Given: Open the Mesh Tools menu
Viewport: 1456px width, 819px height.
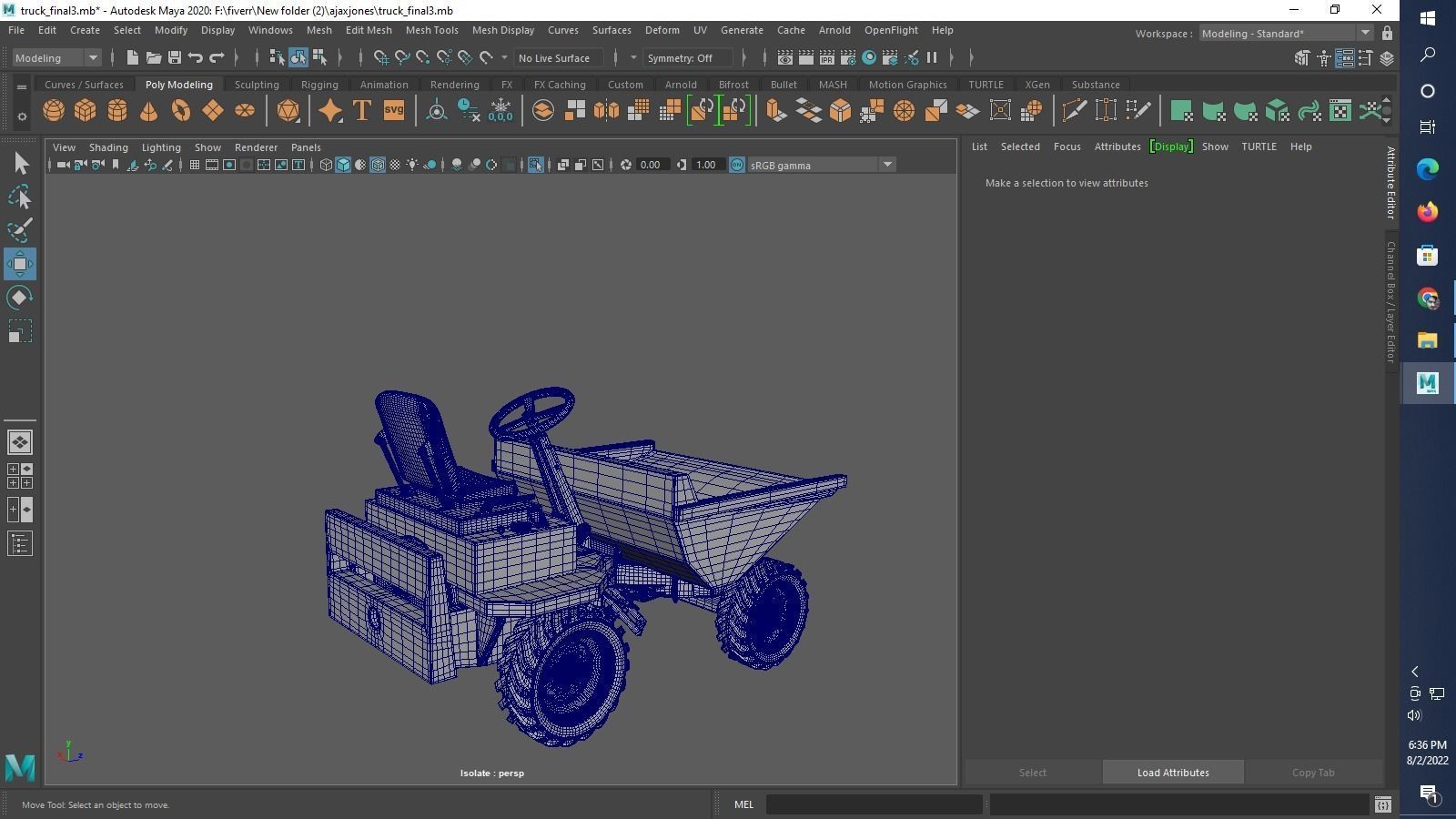Looking at the screenshot, I should (431, 30).
